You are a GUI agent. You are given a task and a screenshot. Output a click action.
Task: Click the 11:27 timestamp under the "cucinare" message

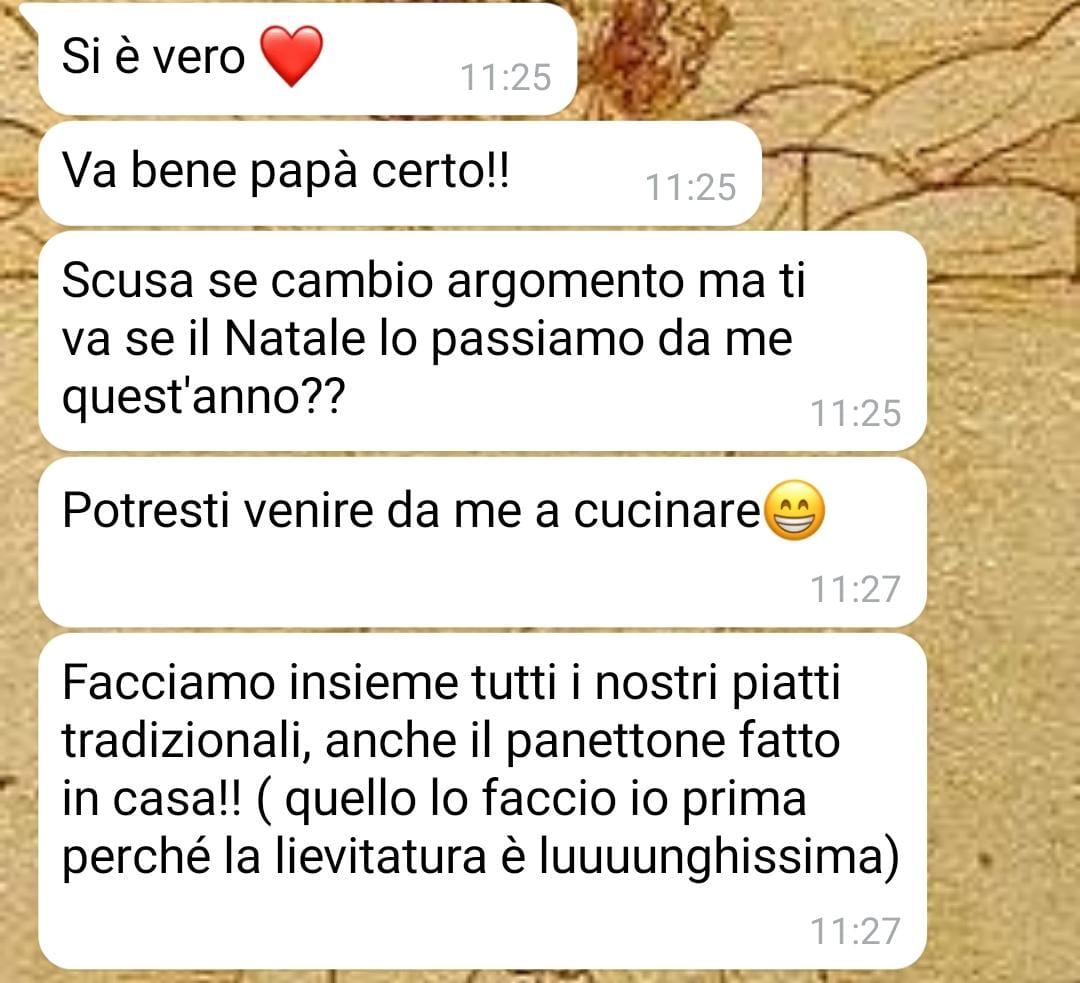pyautogui.click(x=855, y=589)
